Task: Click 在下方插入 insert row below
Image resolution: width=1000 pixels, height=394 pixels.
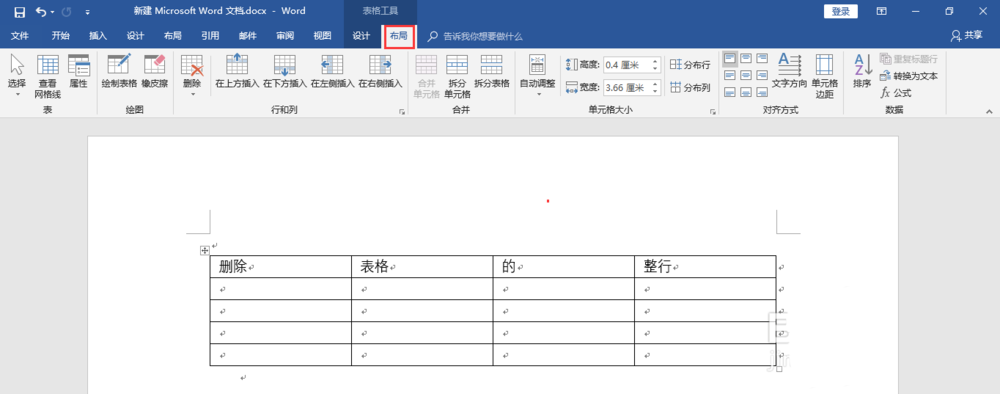Action: pyautogui.click(x=285, y=71)
